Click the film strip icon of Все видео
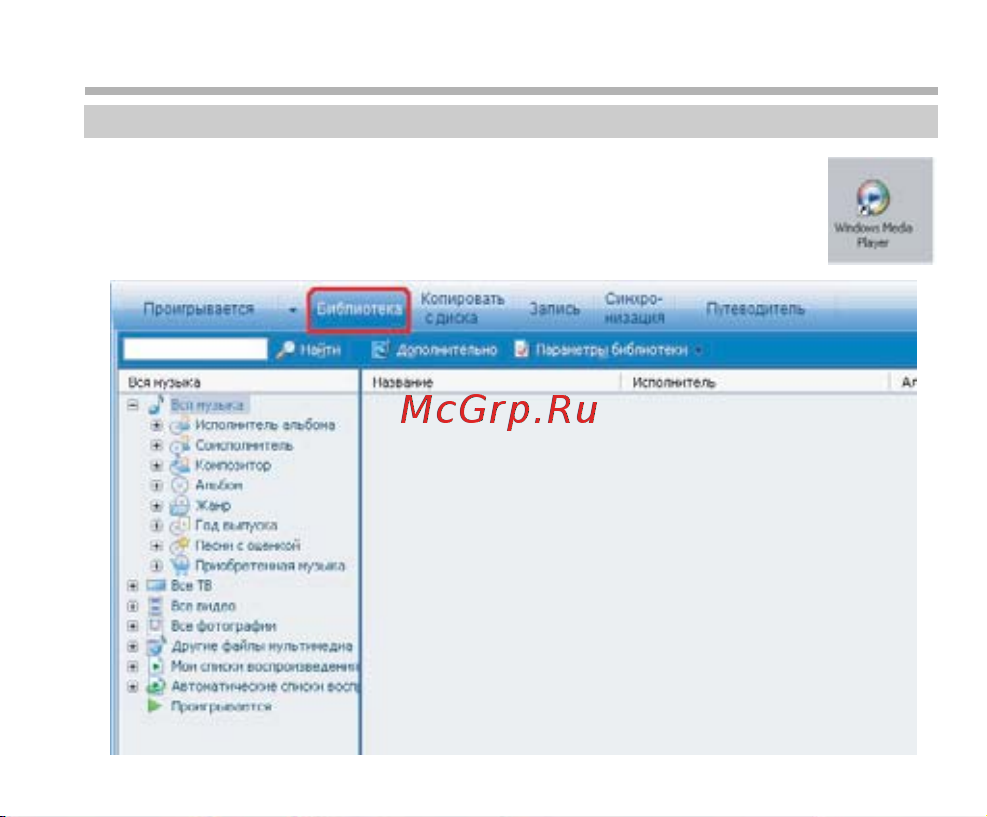Viewport: 987px width, 817px height. [x=155, y=606]
